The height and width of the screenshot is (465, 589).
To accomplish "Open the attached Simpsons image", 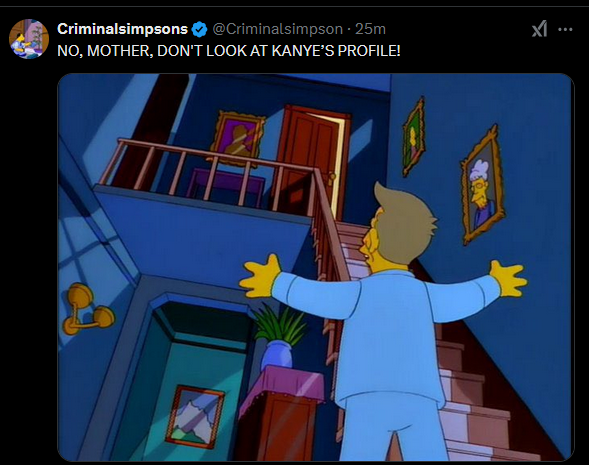I will (x=316, y=267).
